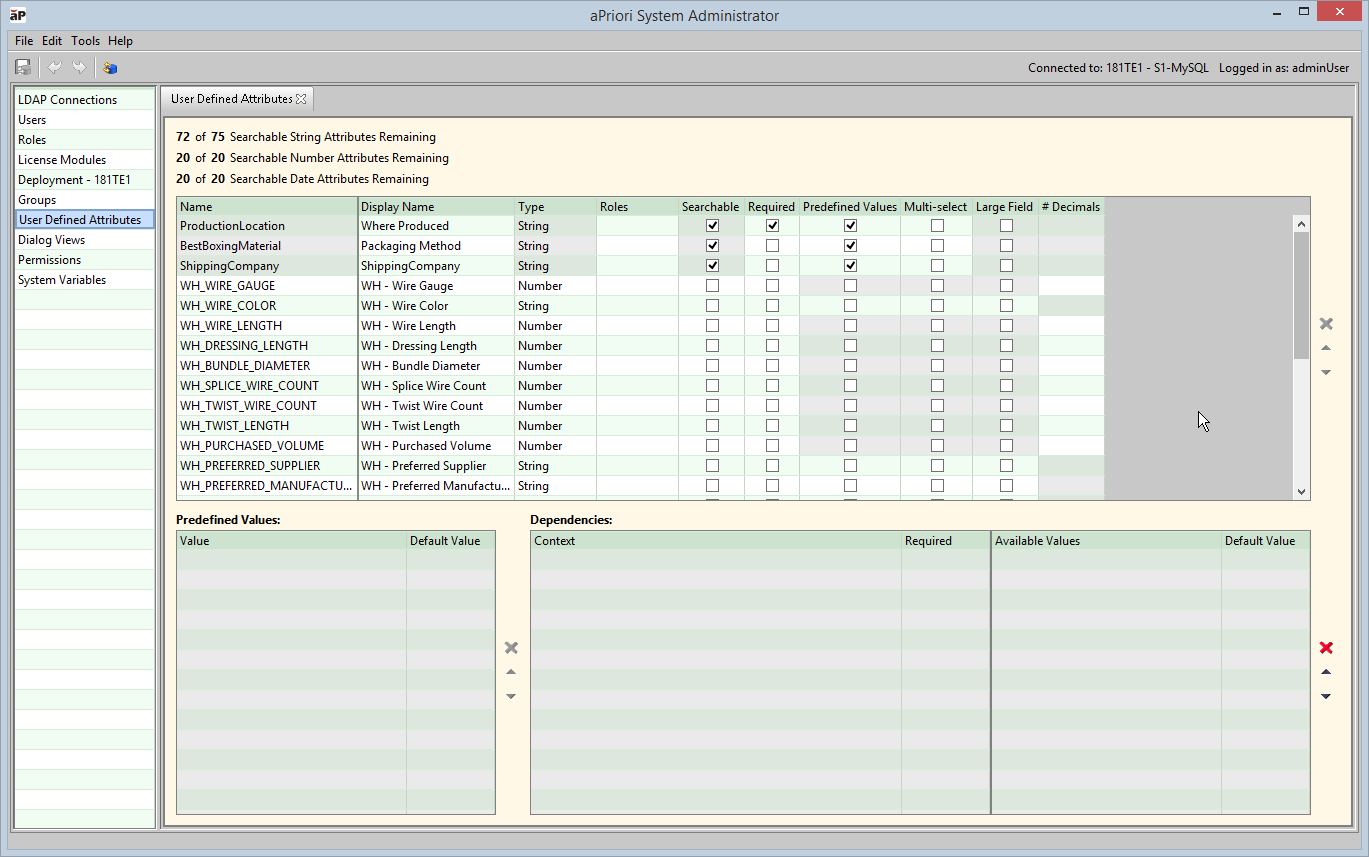The height and width of the screenshot is (857, 1369).
Task: Uncheck Searchable for BestBoxingMaterial
Action: coord(712,246)
